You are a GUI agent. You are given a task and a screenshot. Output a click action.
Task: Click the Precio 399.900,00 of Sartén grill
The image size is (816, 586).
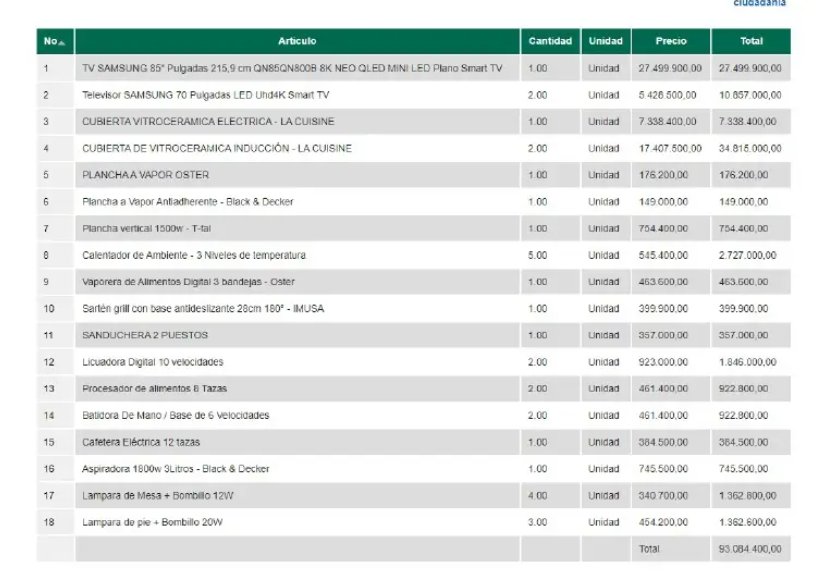pyautogui.click(x=663, y=309)
